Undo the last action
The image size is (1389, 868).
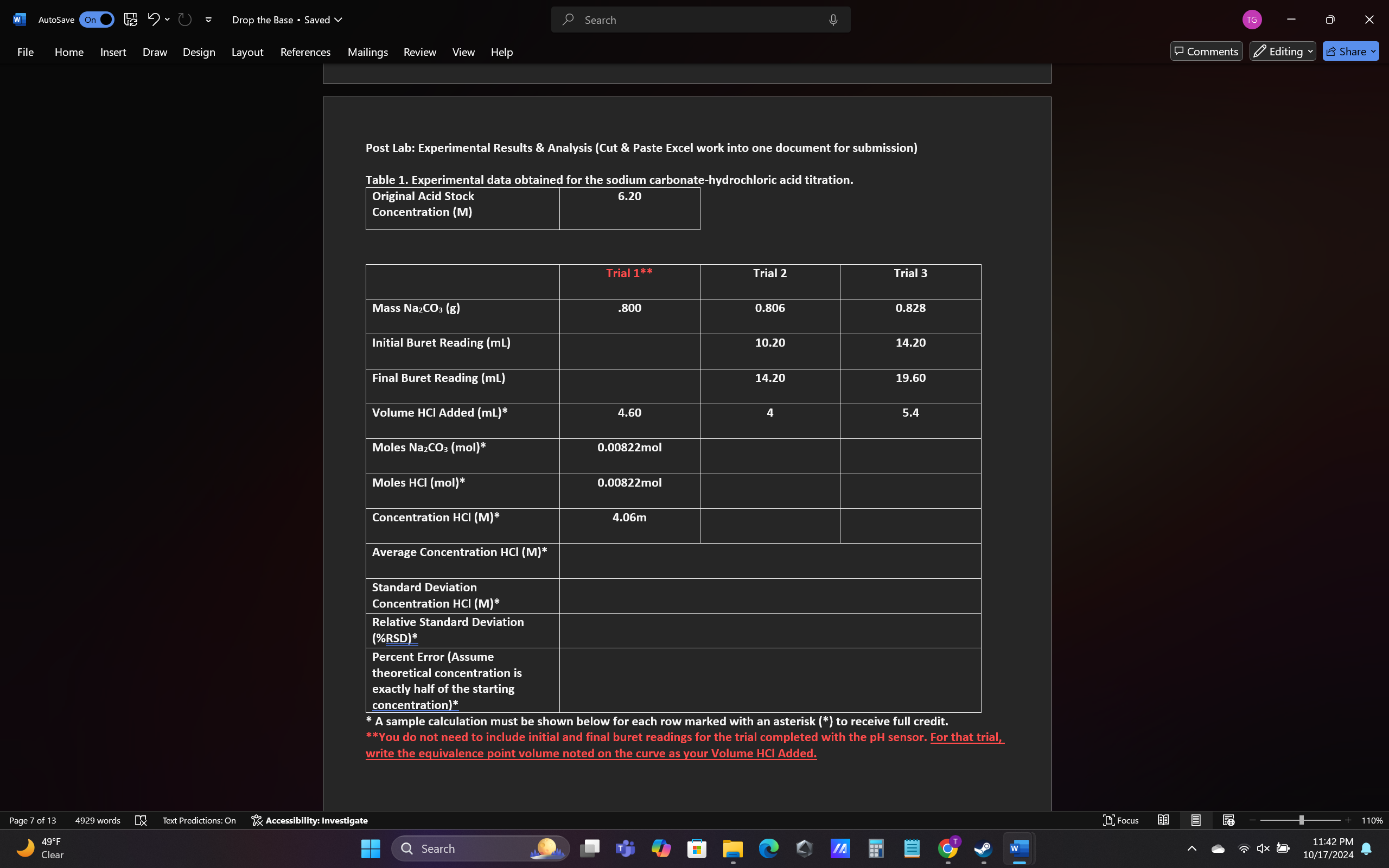coord(152,19)
